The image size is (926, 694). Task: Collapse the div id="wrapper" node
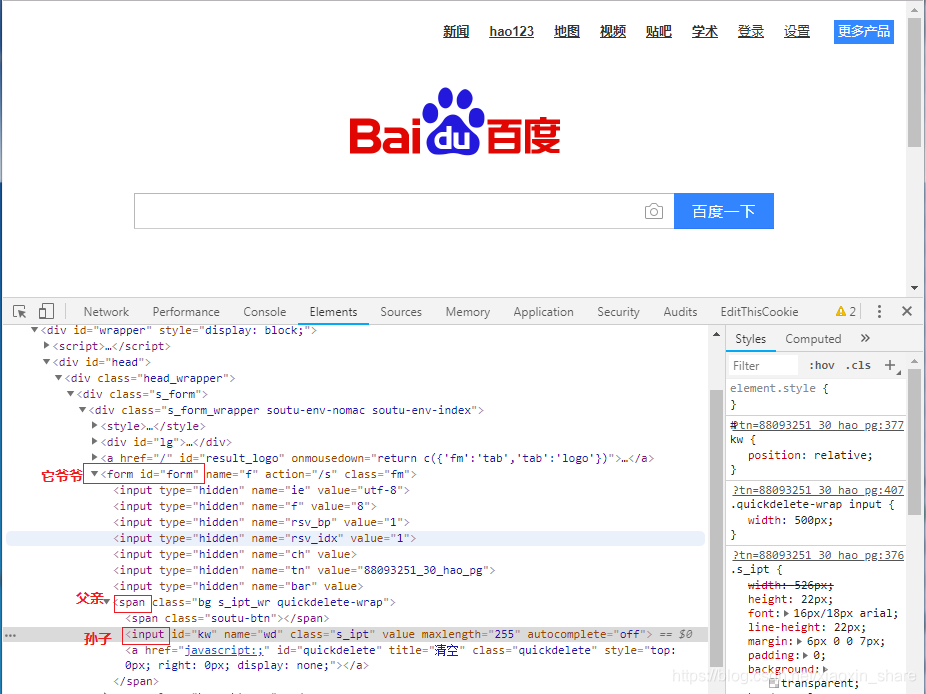coord(34,330)
